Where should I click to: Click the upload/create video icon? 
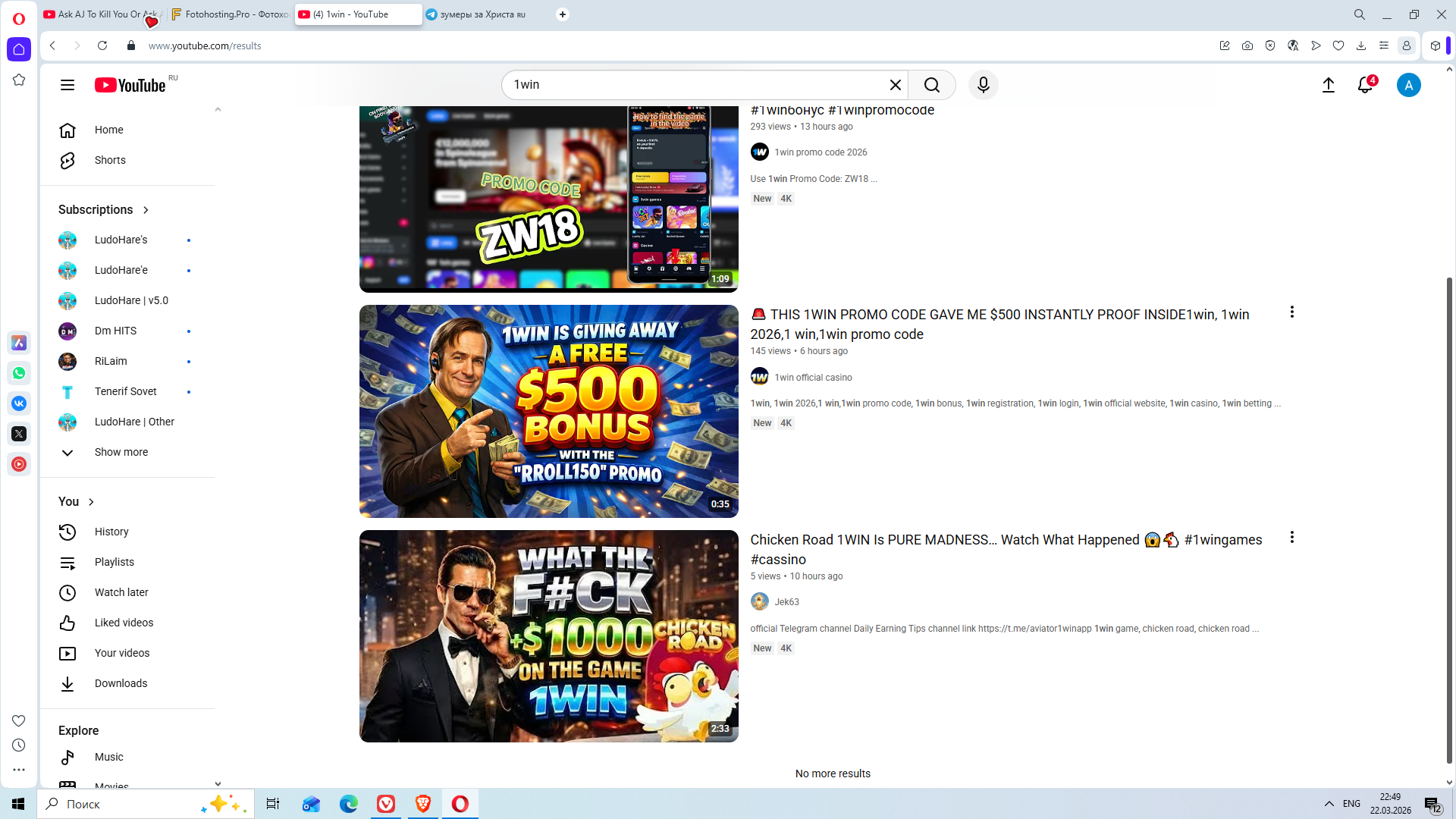click(1328, 85)
